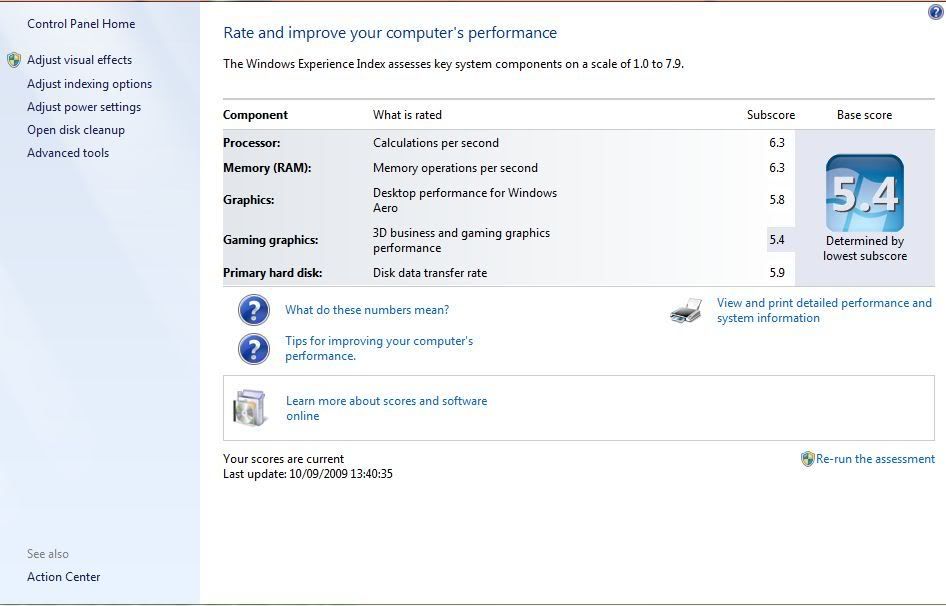Go to Control Panel Home
The height and width of the screenshot is (606, 946).
(x=81, y=24)
